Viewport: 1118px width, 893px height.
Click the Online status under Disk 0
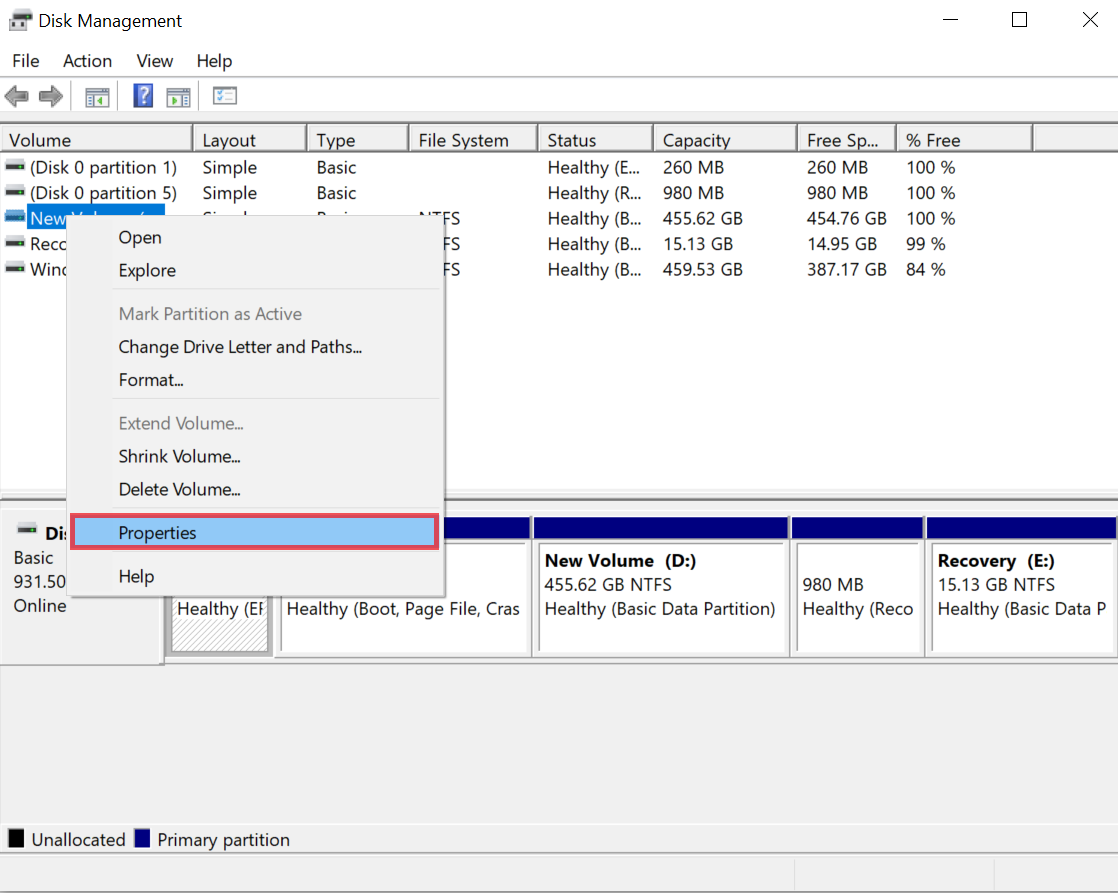tap(40, 606)
